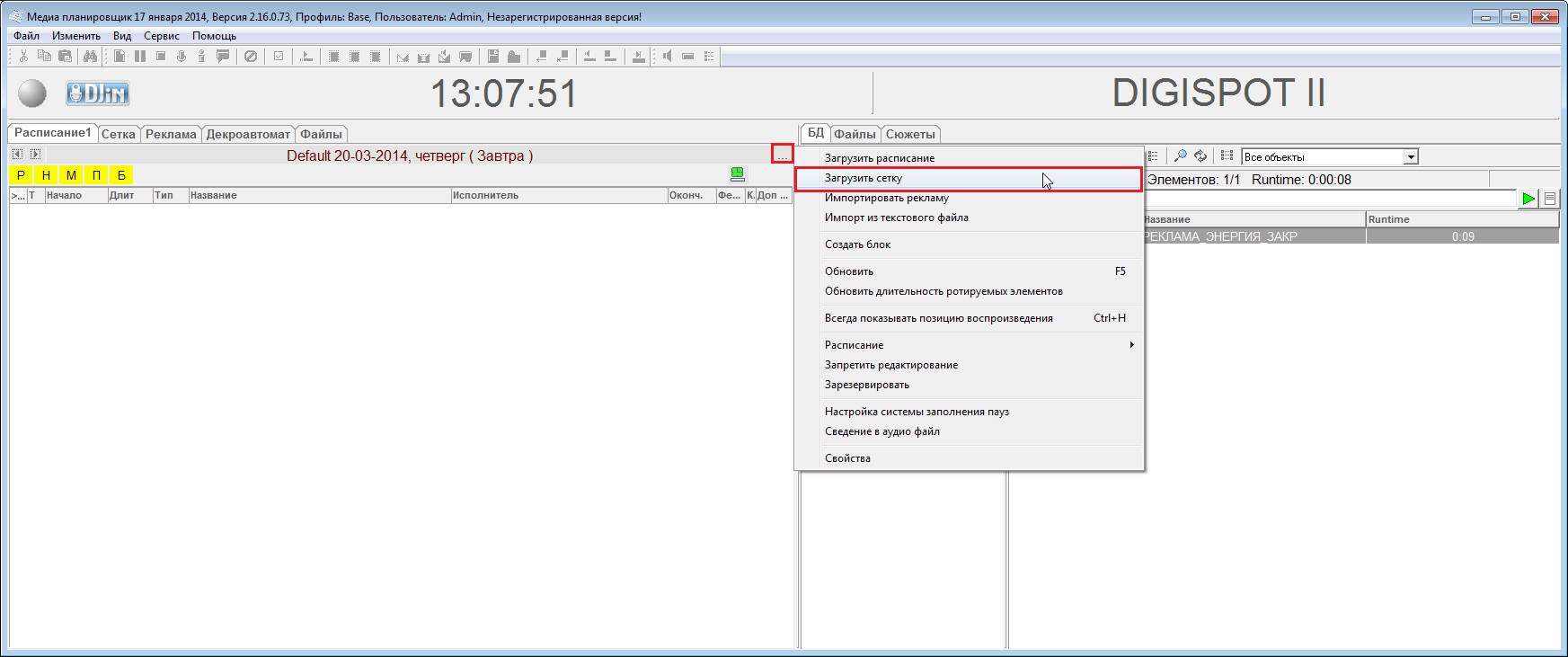Click the green monitor icon above schedule
This screenshot has height=657, width=1568.
[738, 174]
